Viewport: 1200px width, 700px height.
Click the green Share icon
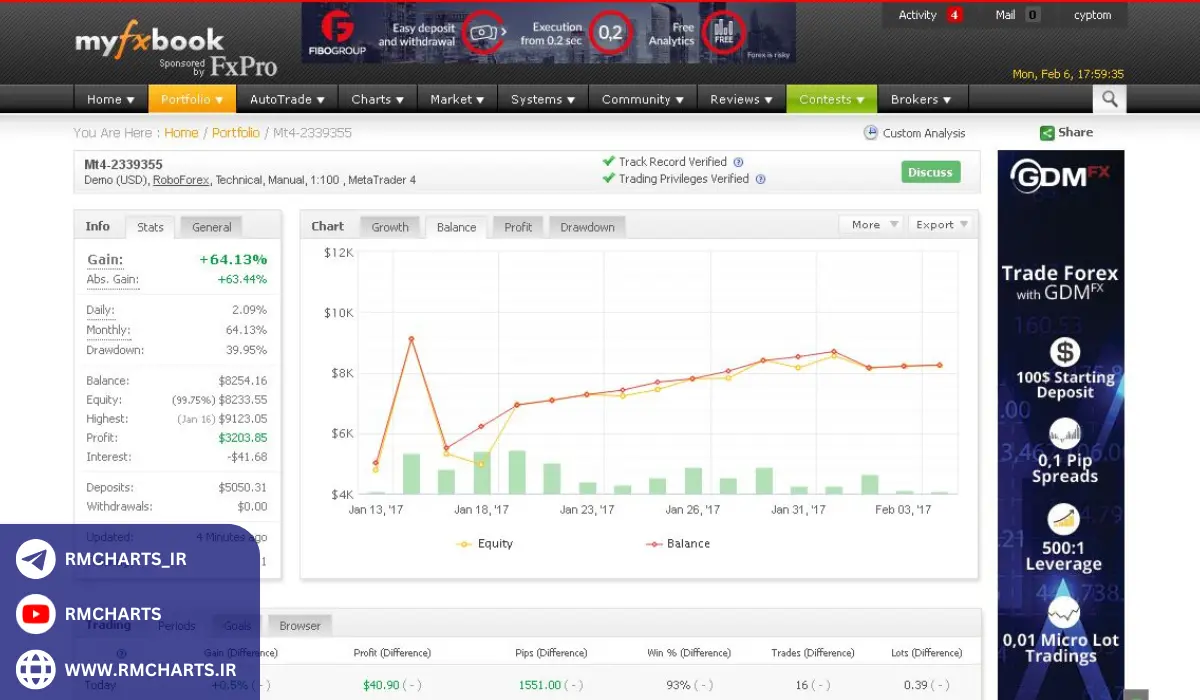(x=1047, y=133)
